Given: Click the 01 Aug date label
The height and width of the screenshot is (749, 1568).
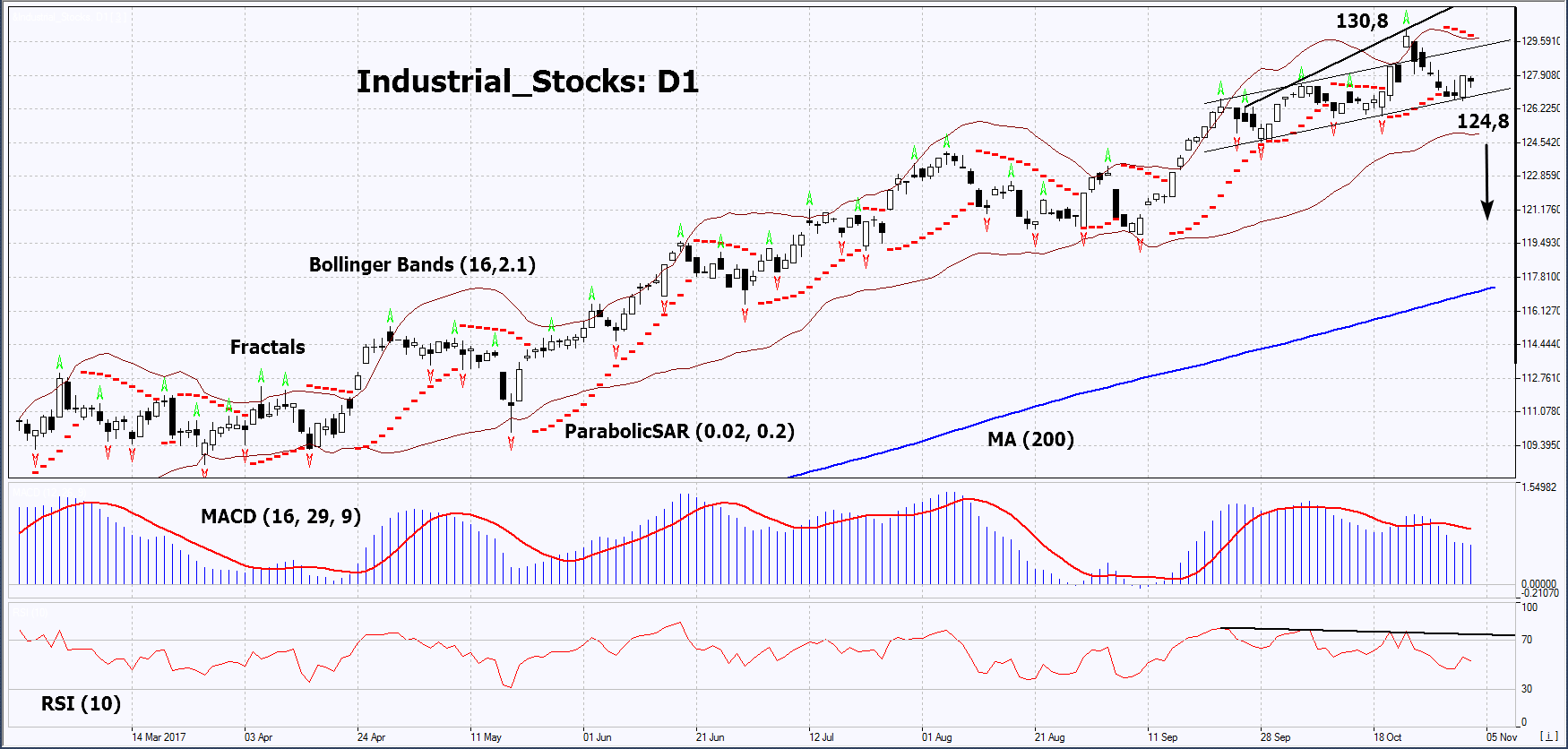Looking at the screenshot, I should [x=937, y=737].
